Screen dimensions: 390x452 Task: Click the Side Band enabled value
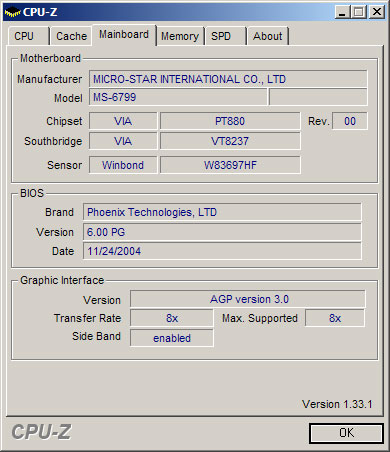tap(172, 338)
